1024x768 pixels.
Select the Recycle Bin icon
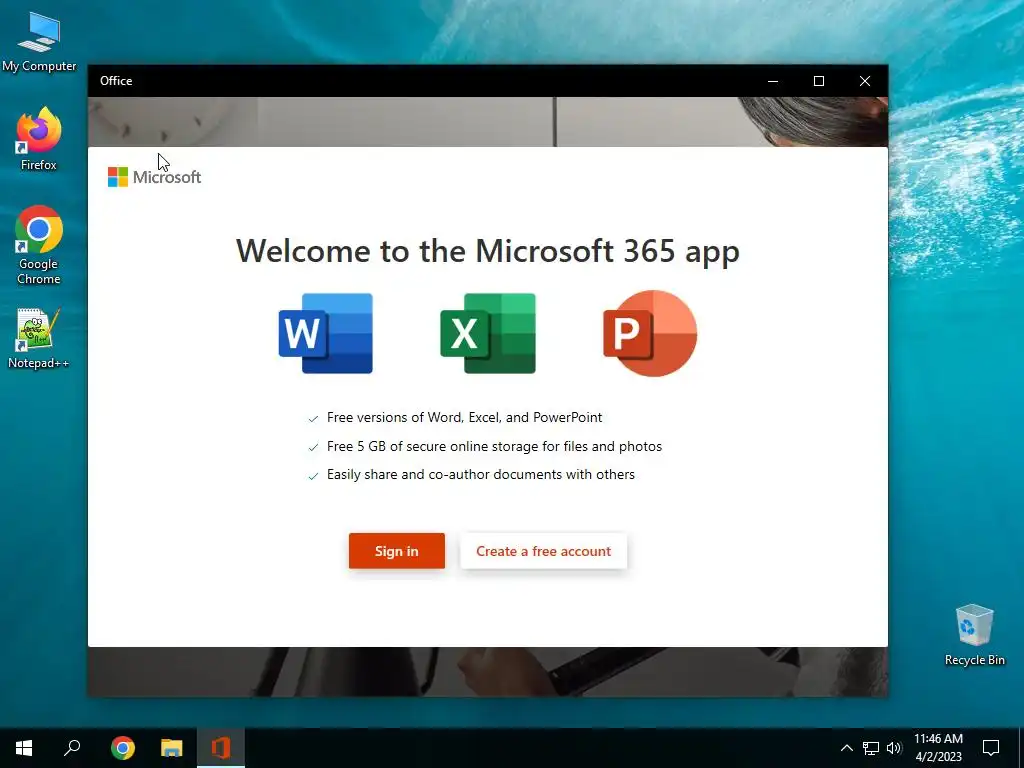click(x=974, y=635)
